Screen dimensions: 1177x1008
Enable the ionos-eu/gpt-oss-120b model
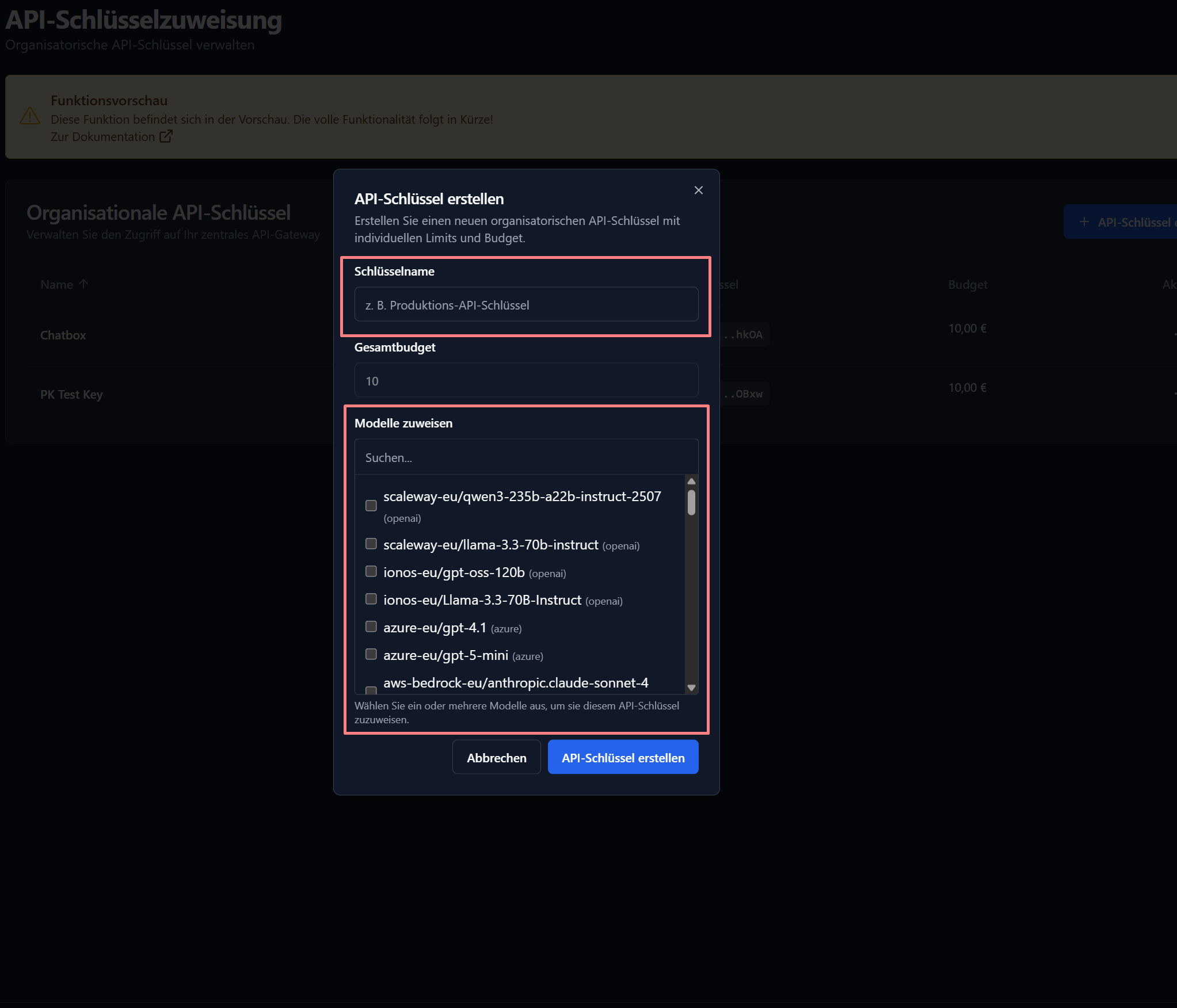371,571
